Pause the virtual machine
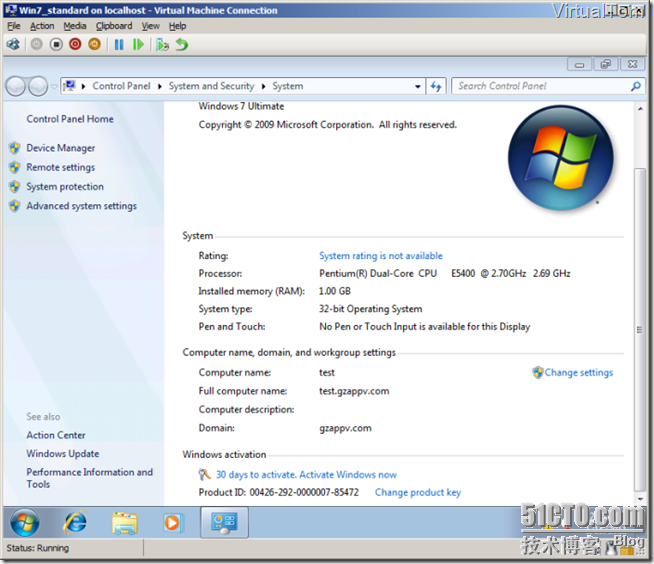This screenshot has height=564, width=654. click(119, 44)
